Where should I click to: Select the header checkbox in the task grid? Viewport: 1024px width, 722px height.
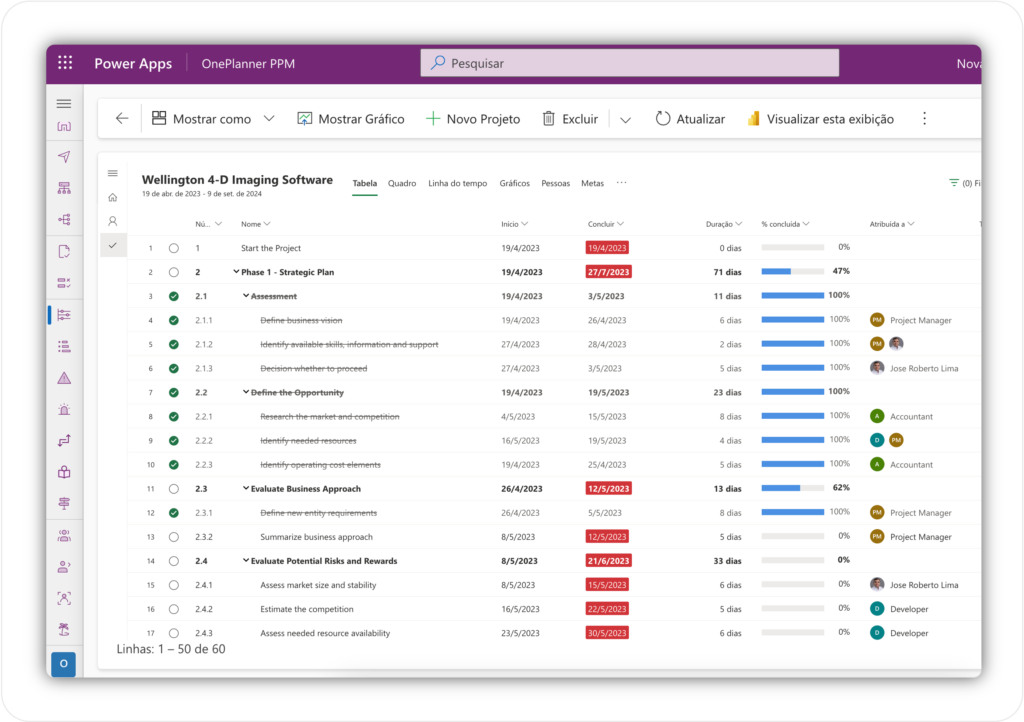pos(113,243)
